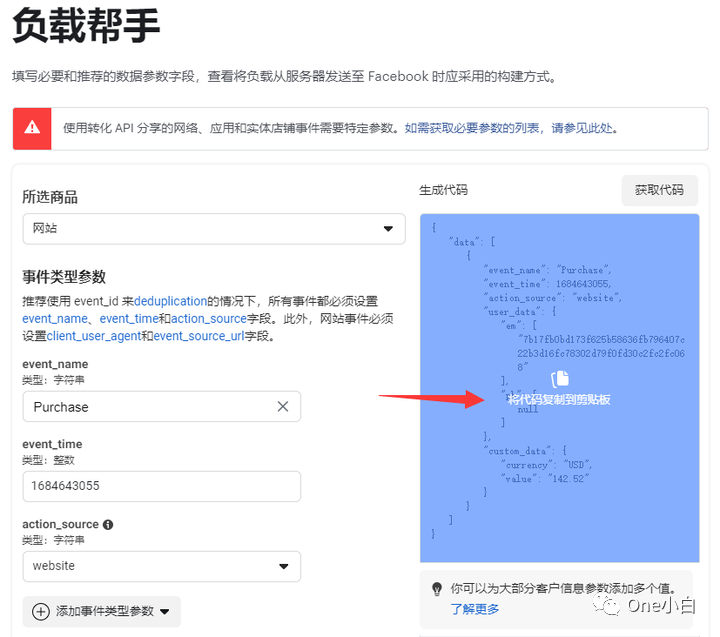Image resolution: width=720 pixels, height=637 pixels.
Task: Open the 所选商品 dropdown showing 网站
Action: click(x=214, y=228)
